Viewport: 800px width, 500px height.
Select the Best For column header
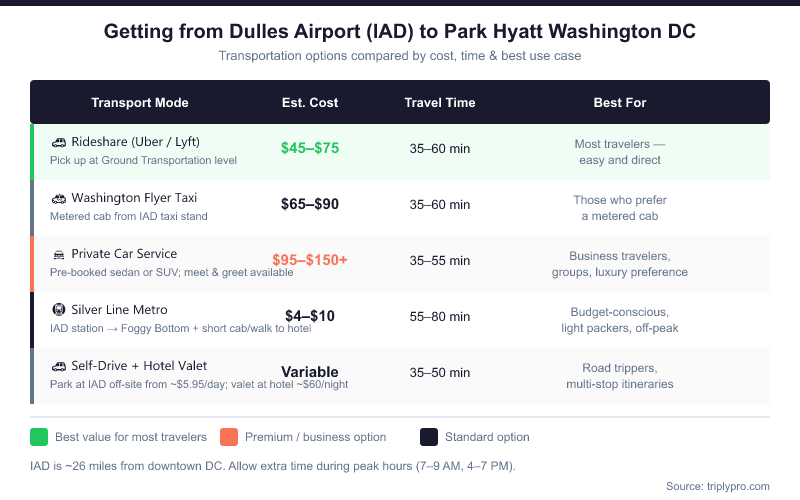(x=620, y=103)
